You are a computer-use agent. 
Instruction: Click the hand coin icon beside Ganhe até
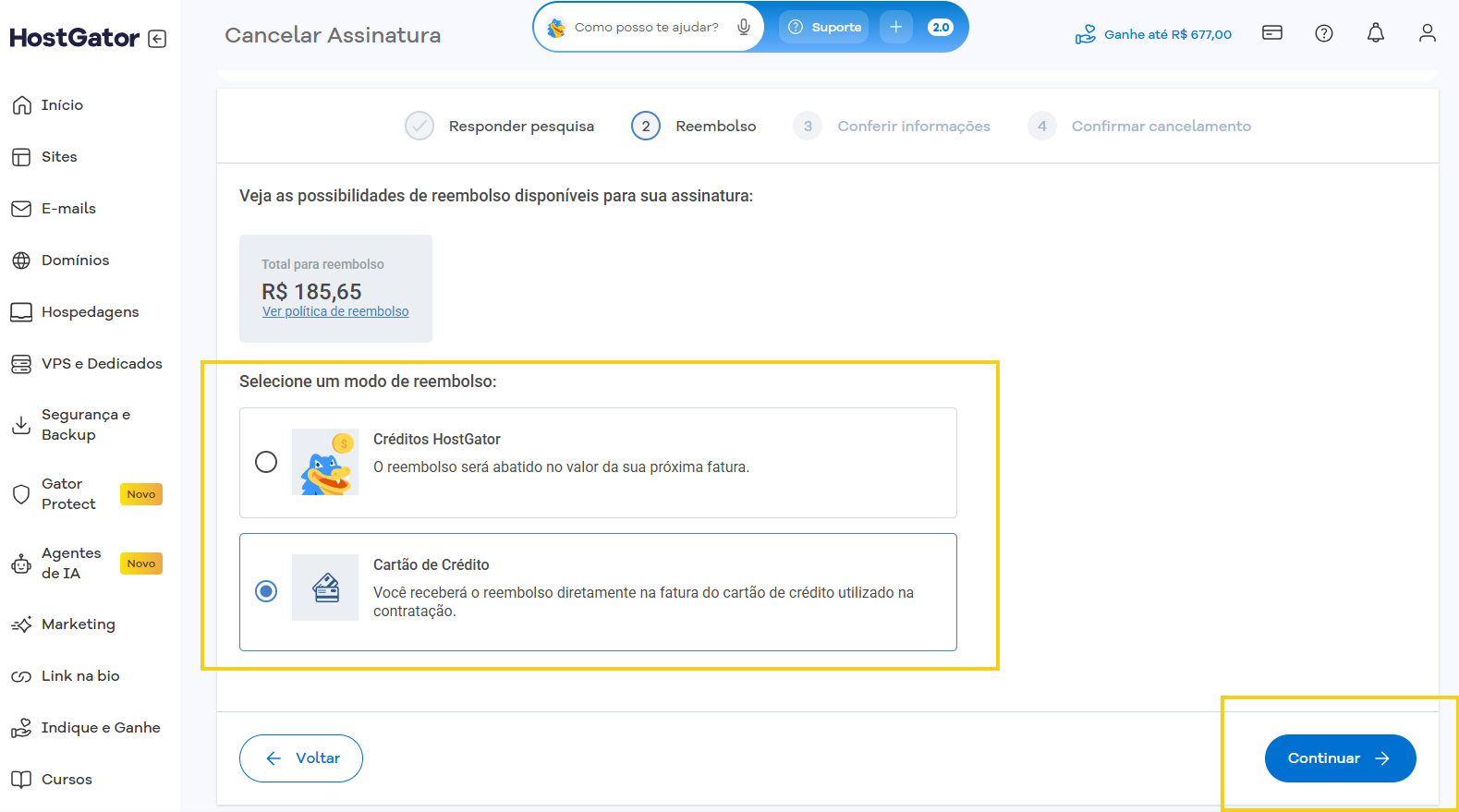pyautogui.click(x=1086, y=35)
